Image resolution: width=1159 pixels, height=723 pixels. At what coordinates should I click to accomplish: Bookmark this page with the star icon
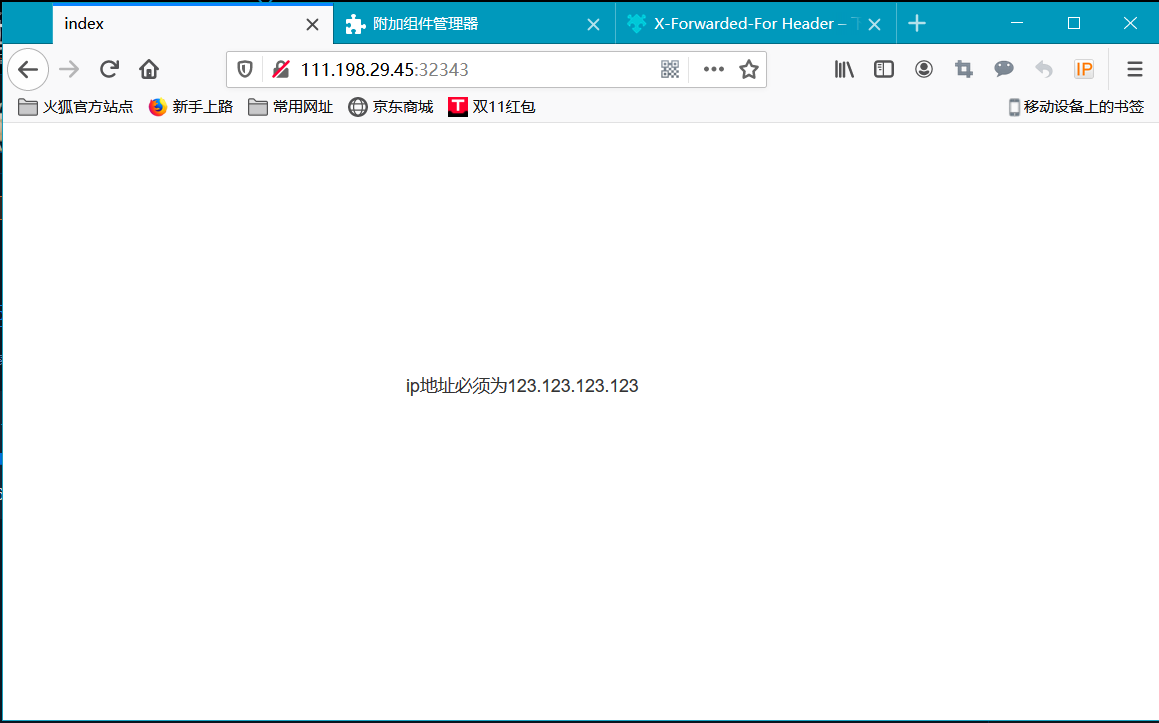[749, 69]
